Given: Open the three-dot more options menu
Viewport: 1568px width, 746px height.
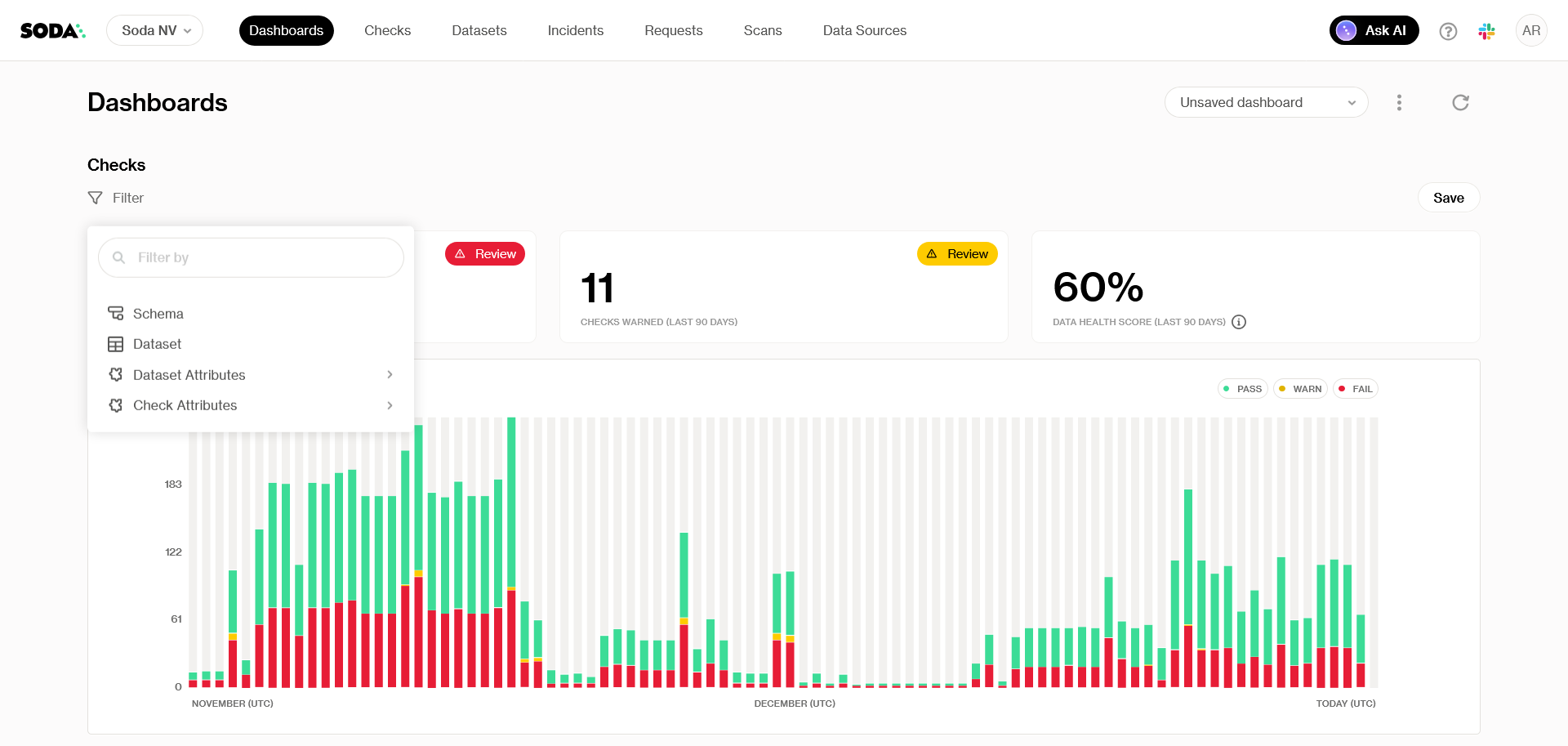Looking at the screenshot, I should 1399,103.
